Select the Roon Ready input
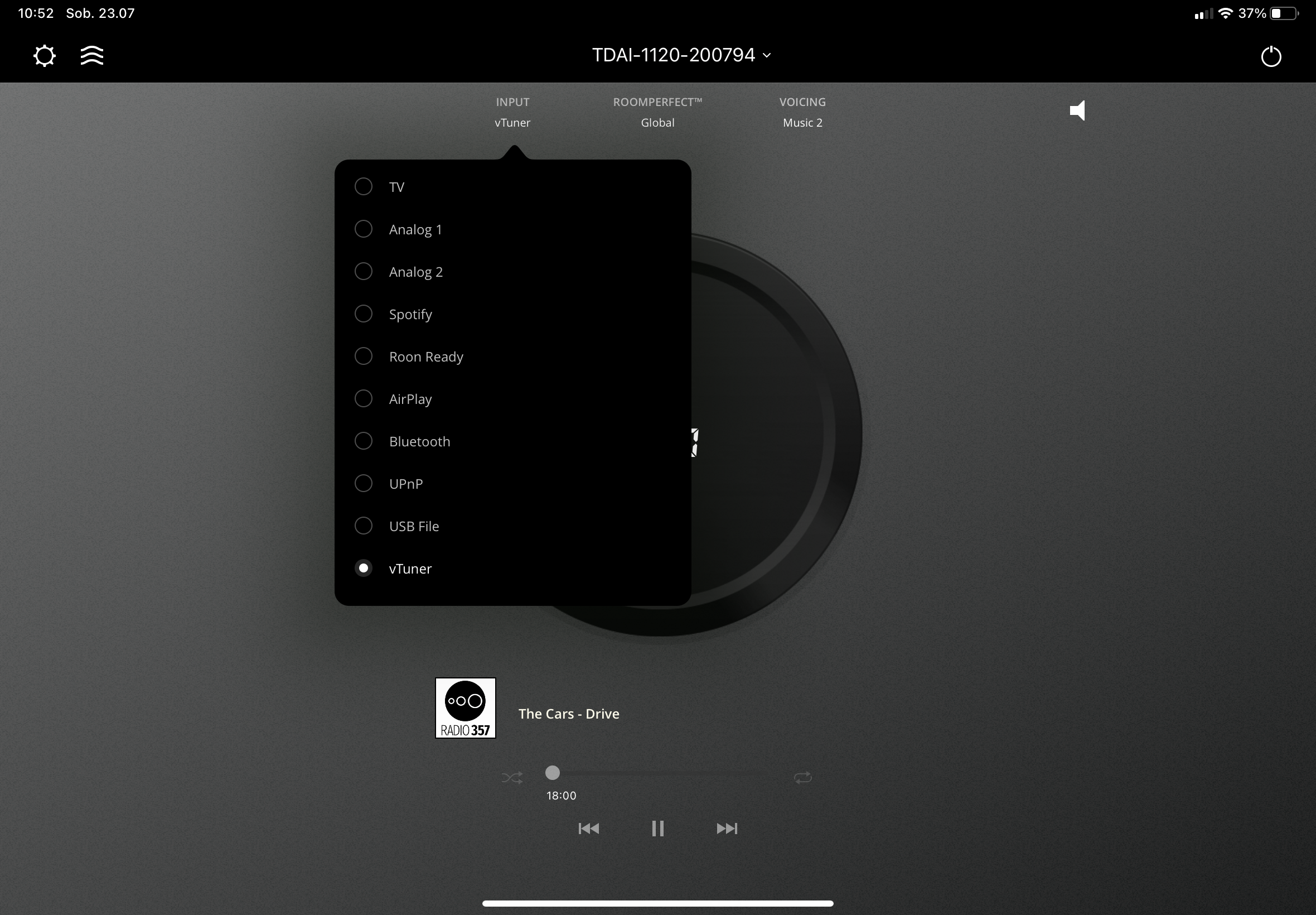Screen dimensions: 1316x915 [512, 357]
